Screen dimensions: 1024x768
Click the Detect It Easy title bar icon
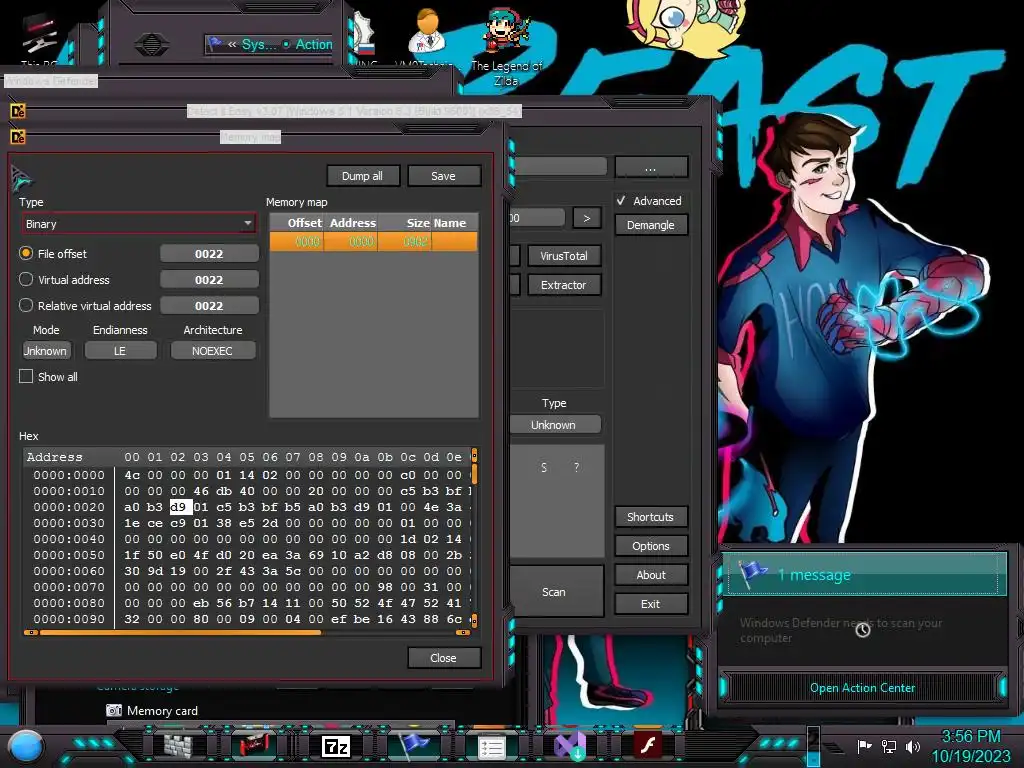coord(18,111)
